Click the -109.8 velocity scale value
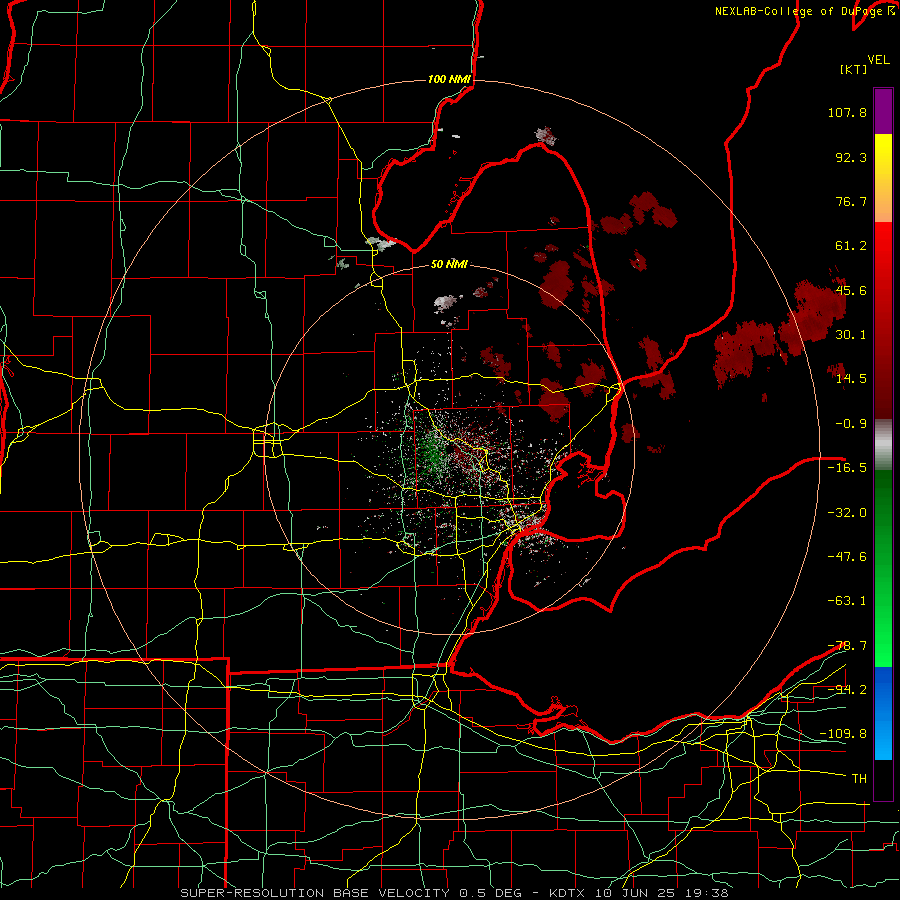Viewport: 900px width, 900px height. 843,734
